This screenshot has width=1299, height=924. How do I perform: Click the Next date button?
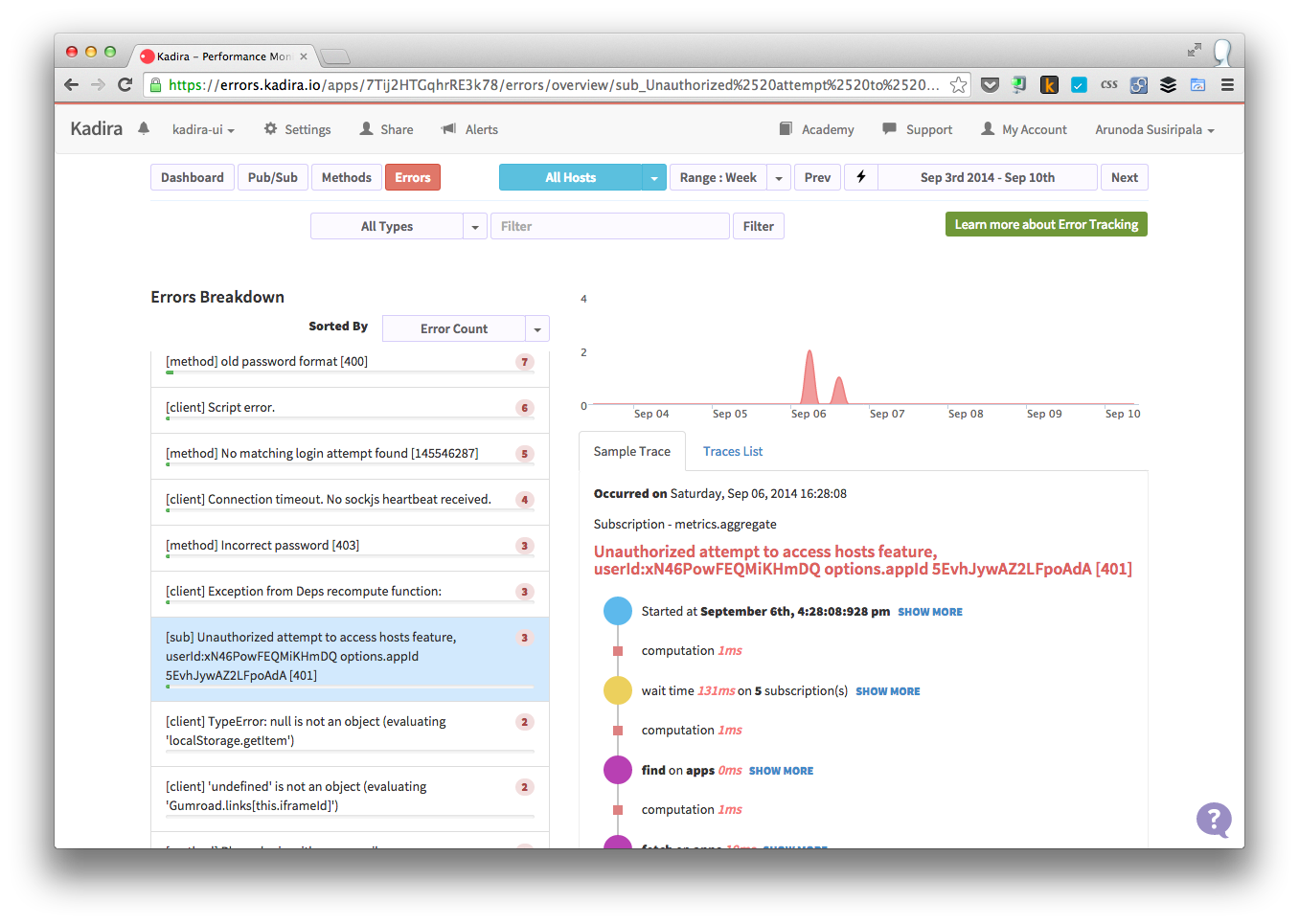click(1125, 177)
